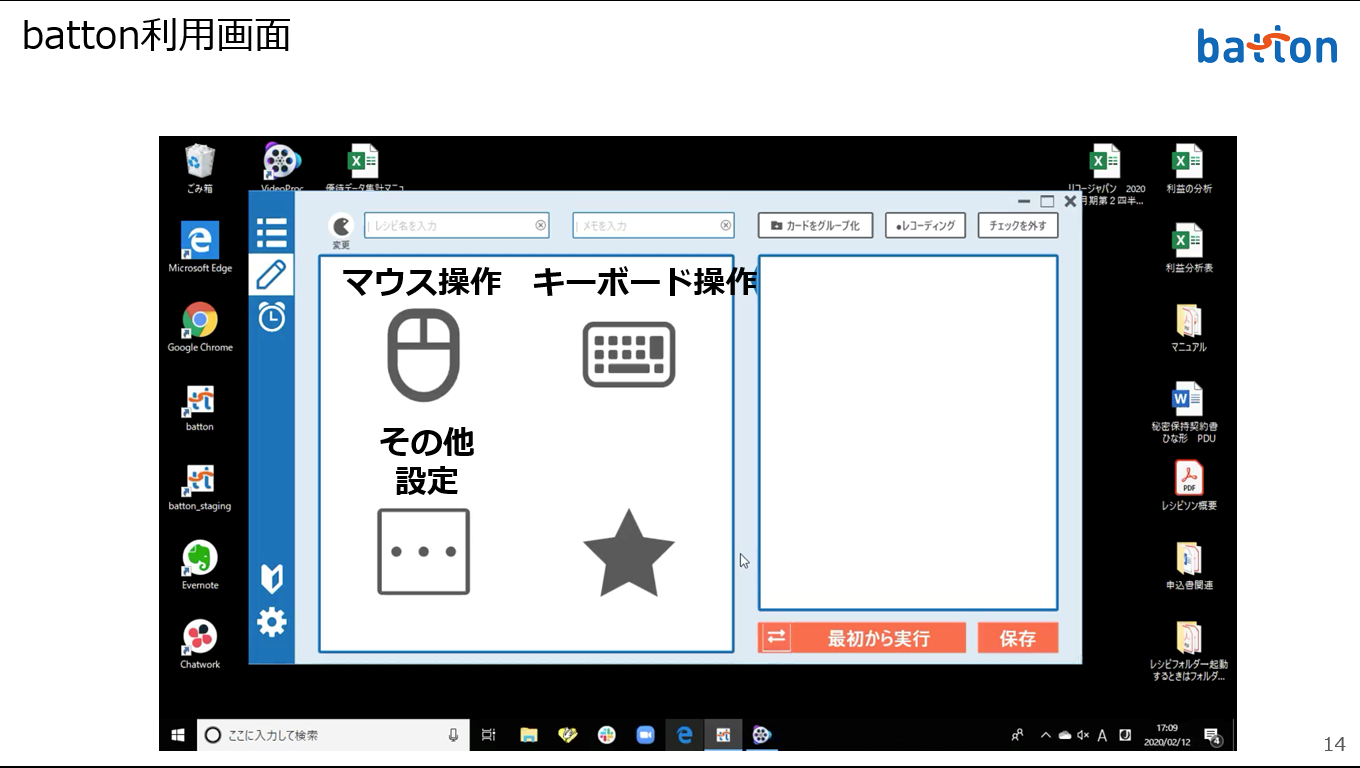
Task: Click the 変更 change icon
Action: pos(341,228)
